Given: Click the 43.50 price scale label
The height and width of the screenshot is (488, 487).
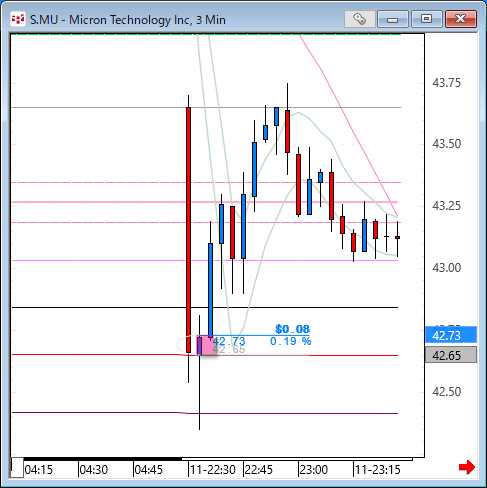Looking at the screenshot, I should click(x=446, y=144).
